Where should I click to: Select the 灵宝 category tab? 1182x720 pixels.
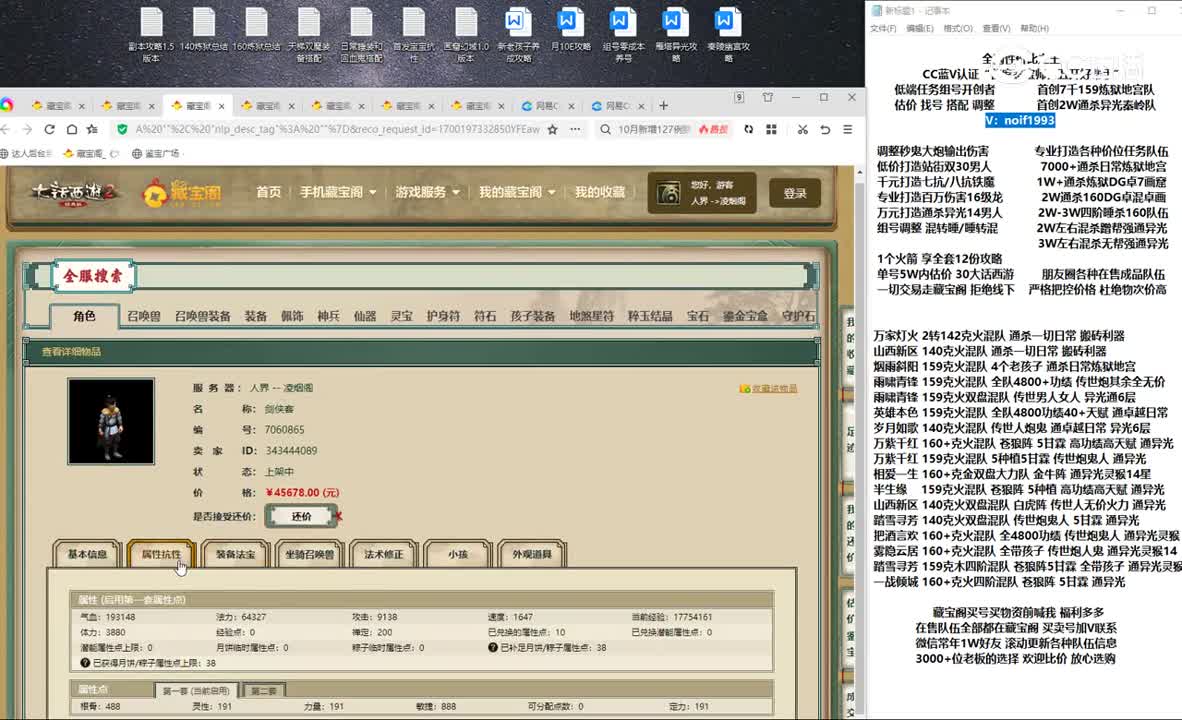click(401, 316)
